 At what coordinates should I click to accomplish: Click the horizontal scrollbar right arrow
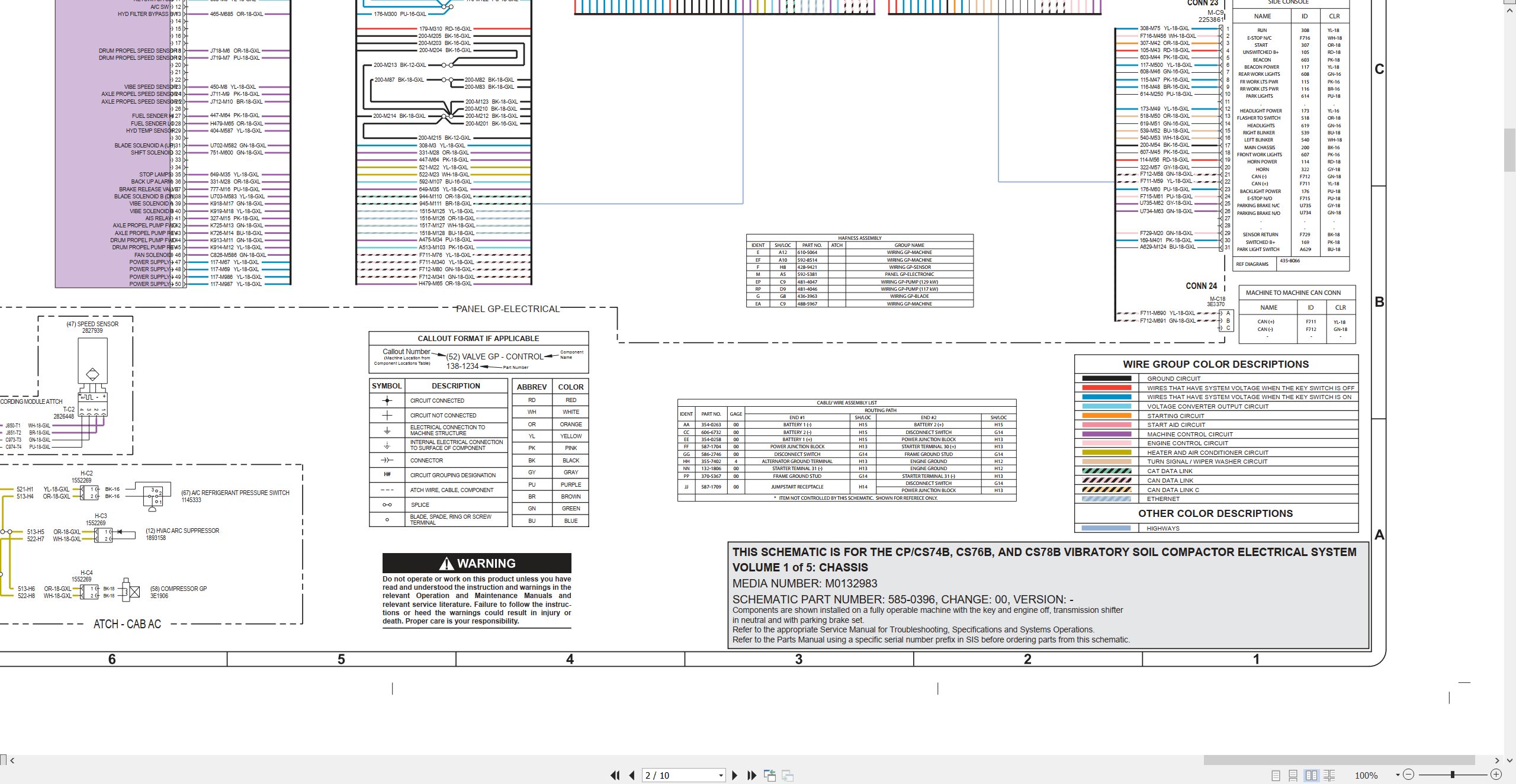point(1497,760)
